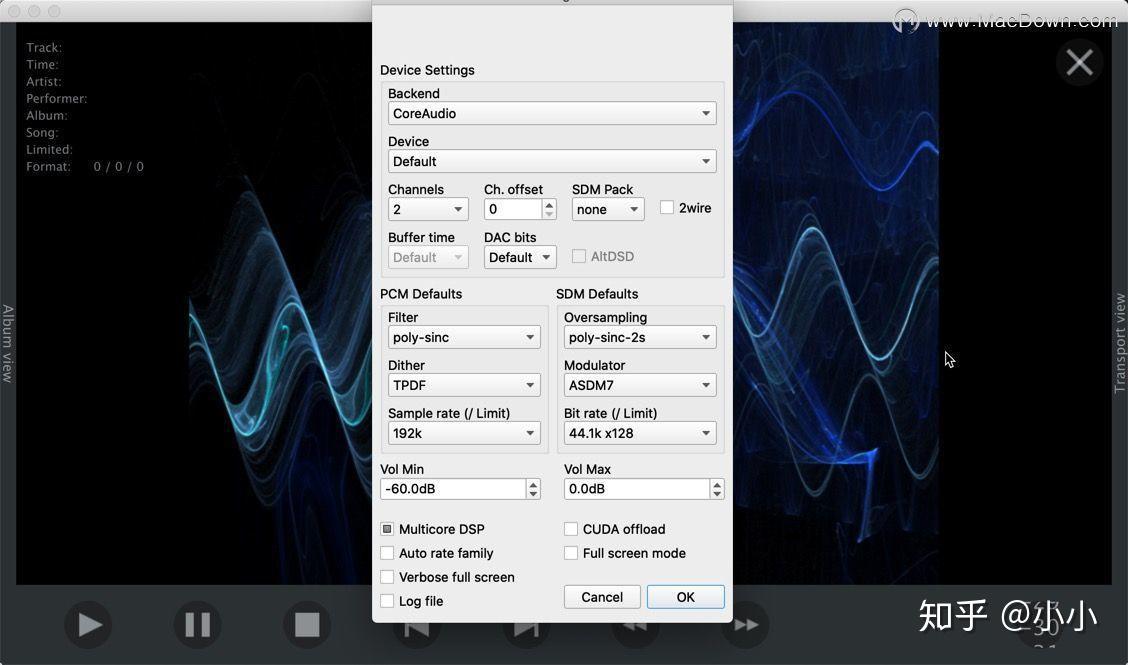Fast-forward using the seek control
This screenshot has height=665, width=1128.
tap(744, 624)
